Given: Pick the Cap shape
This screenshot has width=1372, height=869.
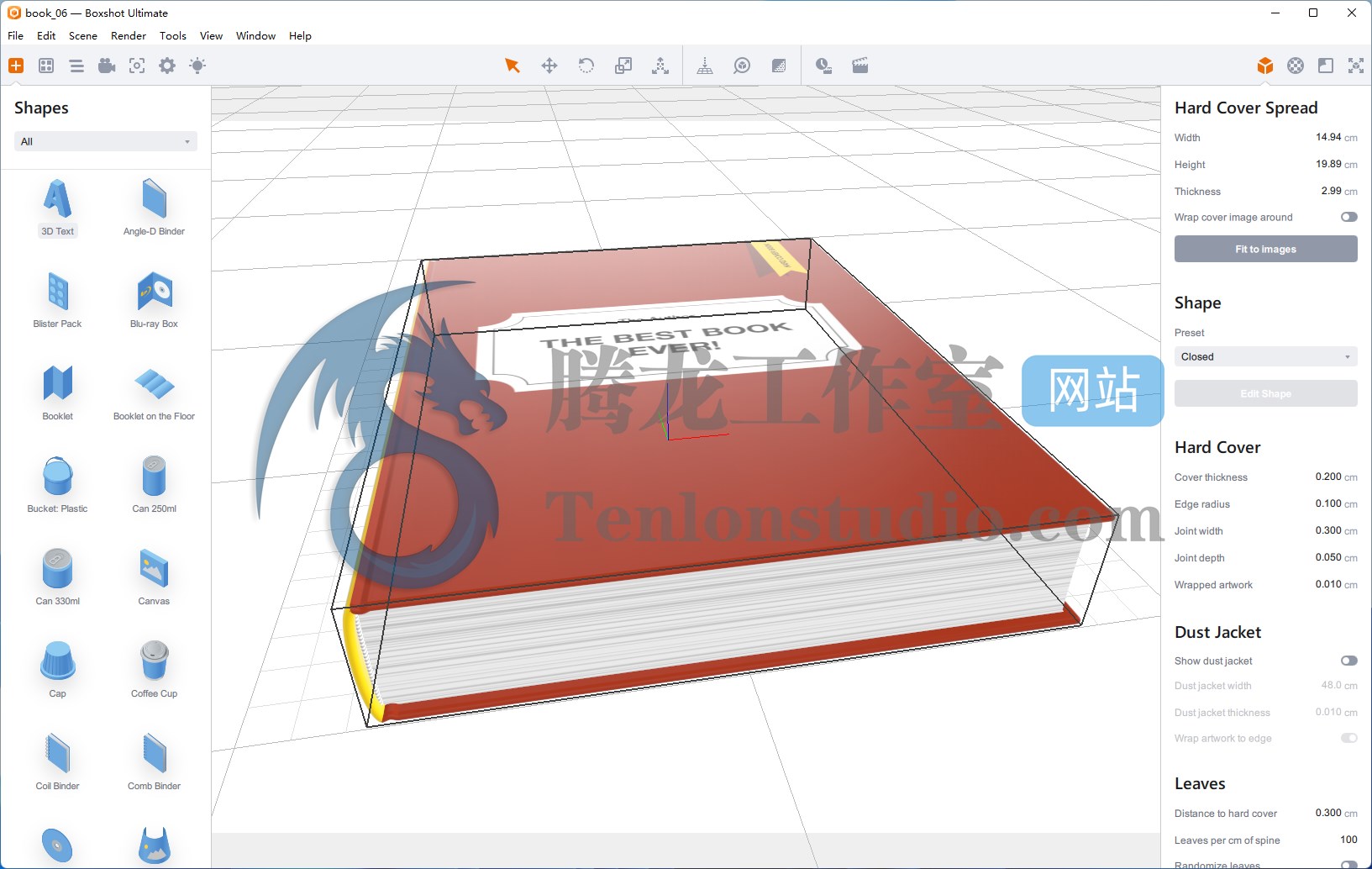Looking at the screenshot, I should click(x=58, y=670).
